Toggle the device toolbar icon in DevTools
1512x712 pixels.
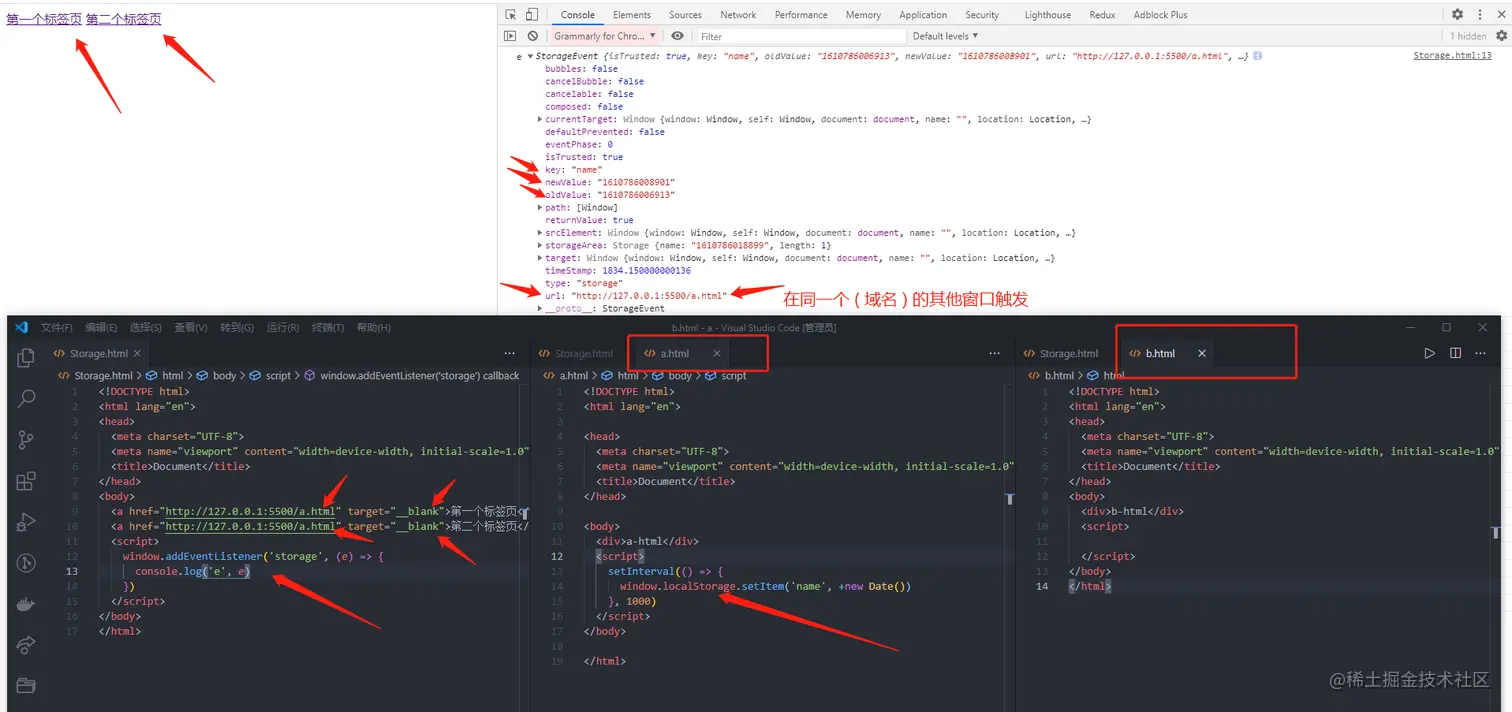click(531, 15)
